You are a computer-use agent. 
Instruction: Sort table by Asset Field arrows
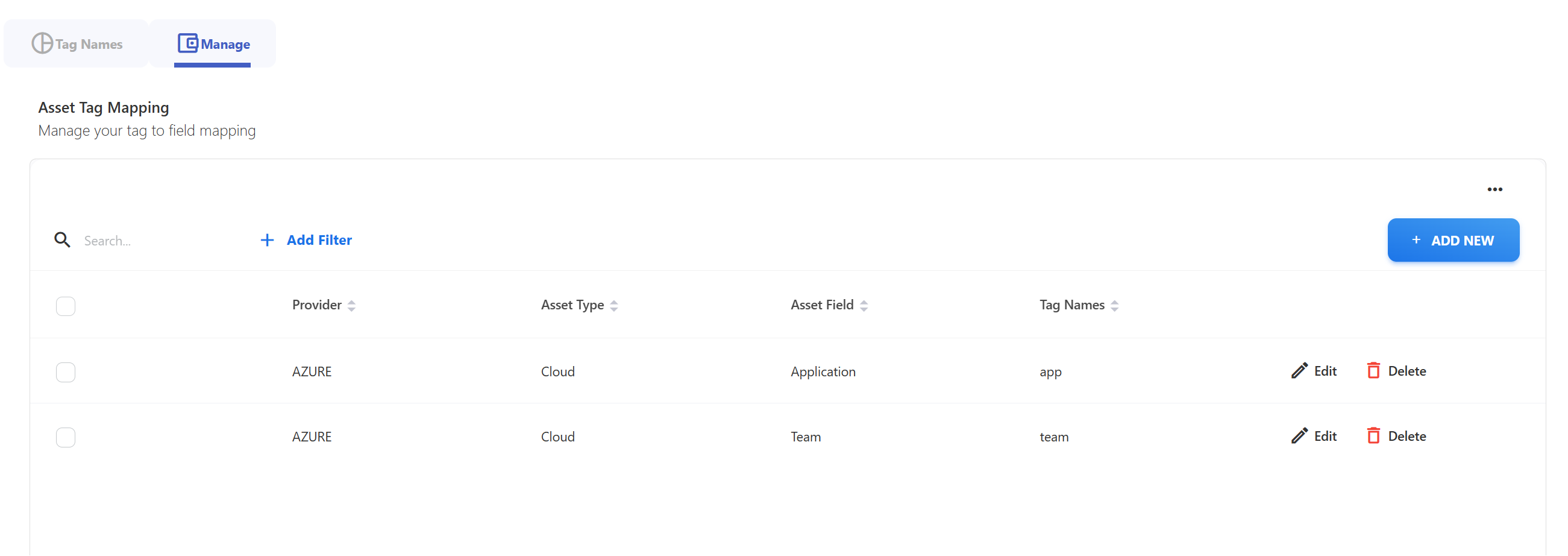click(x=864, y=306)
